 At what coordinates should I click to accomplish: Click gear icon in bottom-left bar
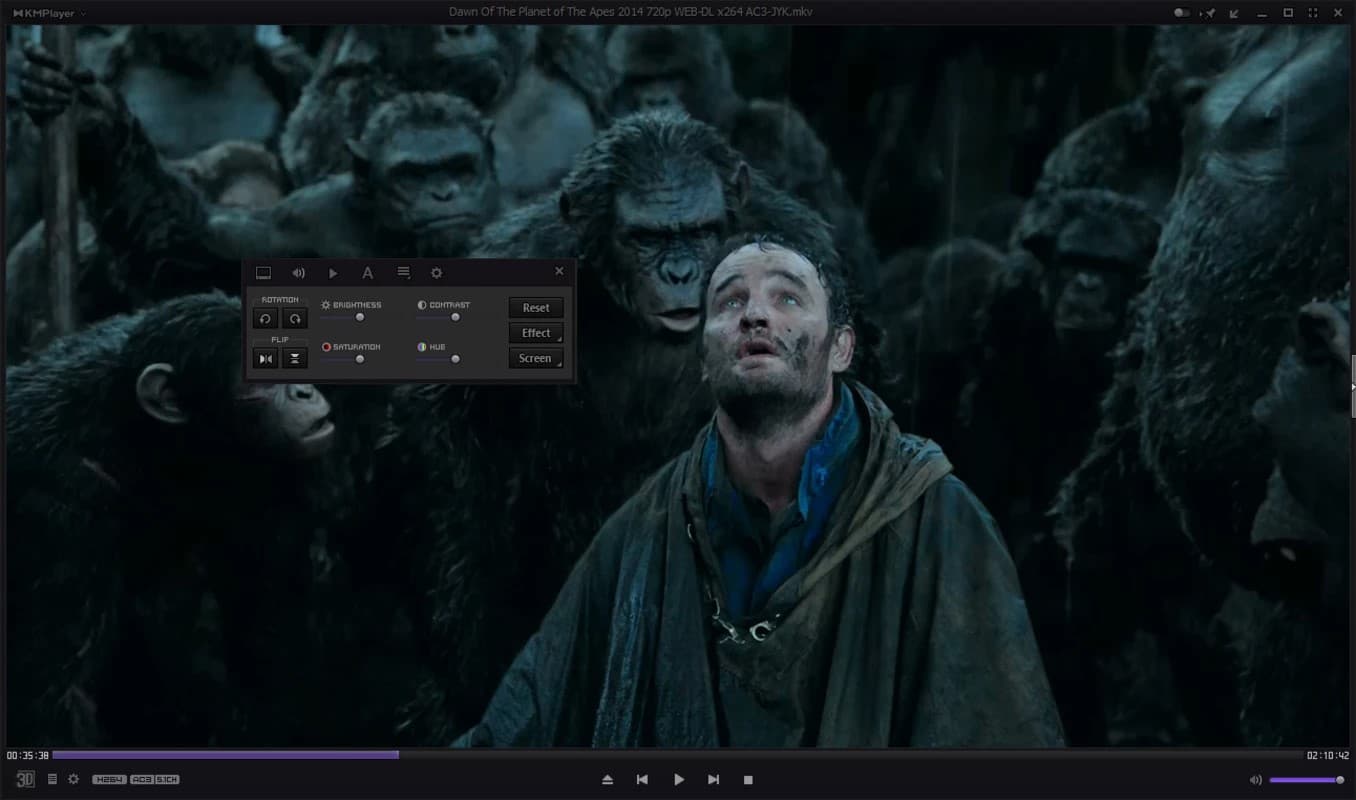[x=73, y=779]
